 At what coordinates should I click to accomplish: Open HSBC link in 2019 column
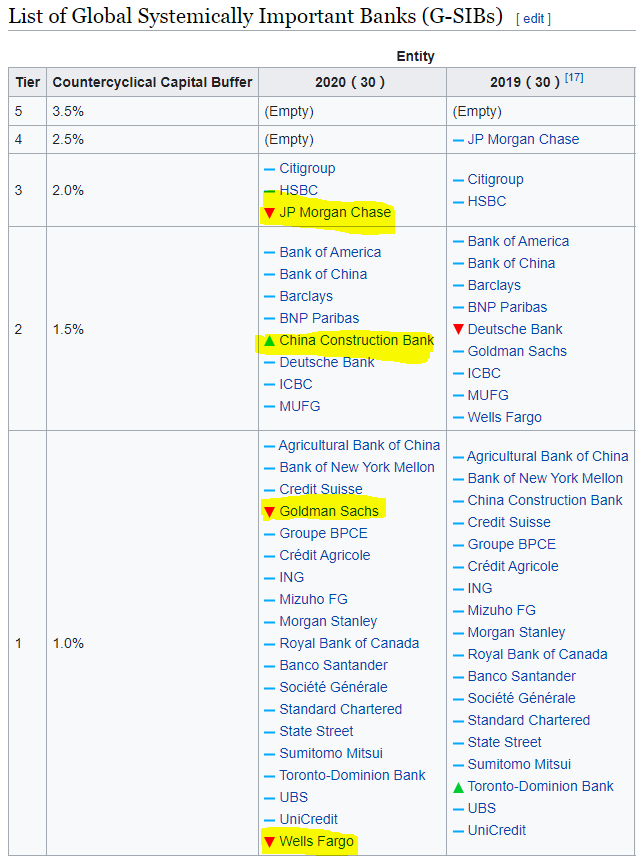coord(487,201)
